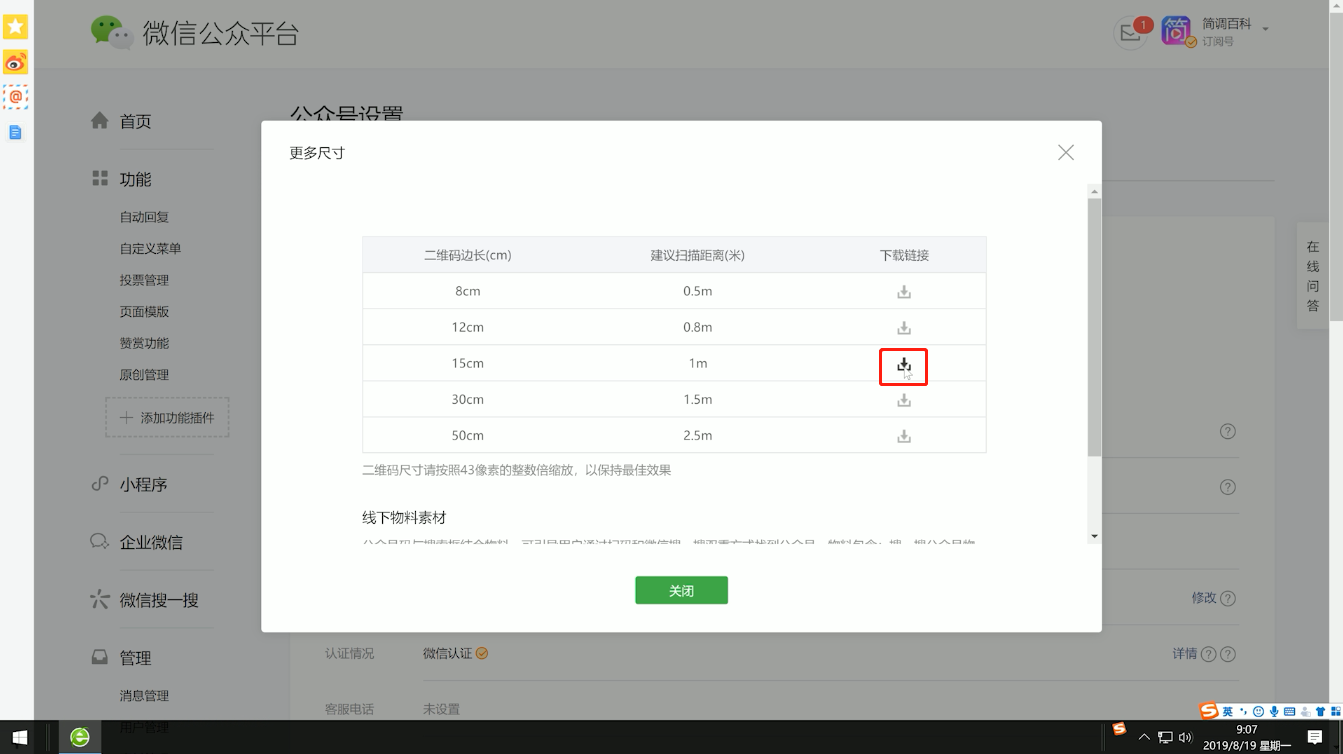Click the yellow star favorites icon

[15, 27]
